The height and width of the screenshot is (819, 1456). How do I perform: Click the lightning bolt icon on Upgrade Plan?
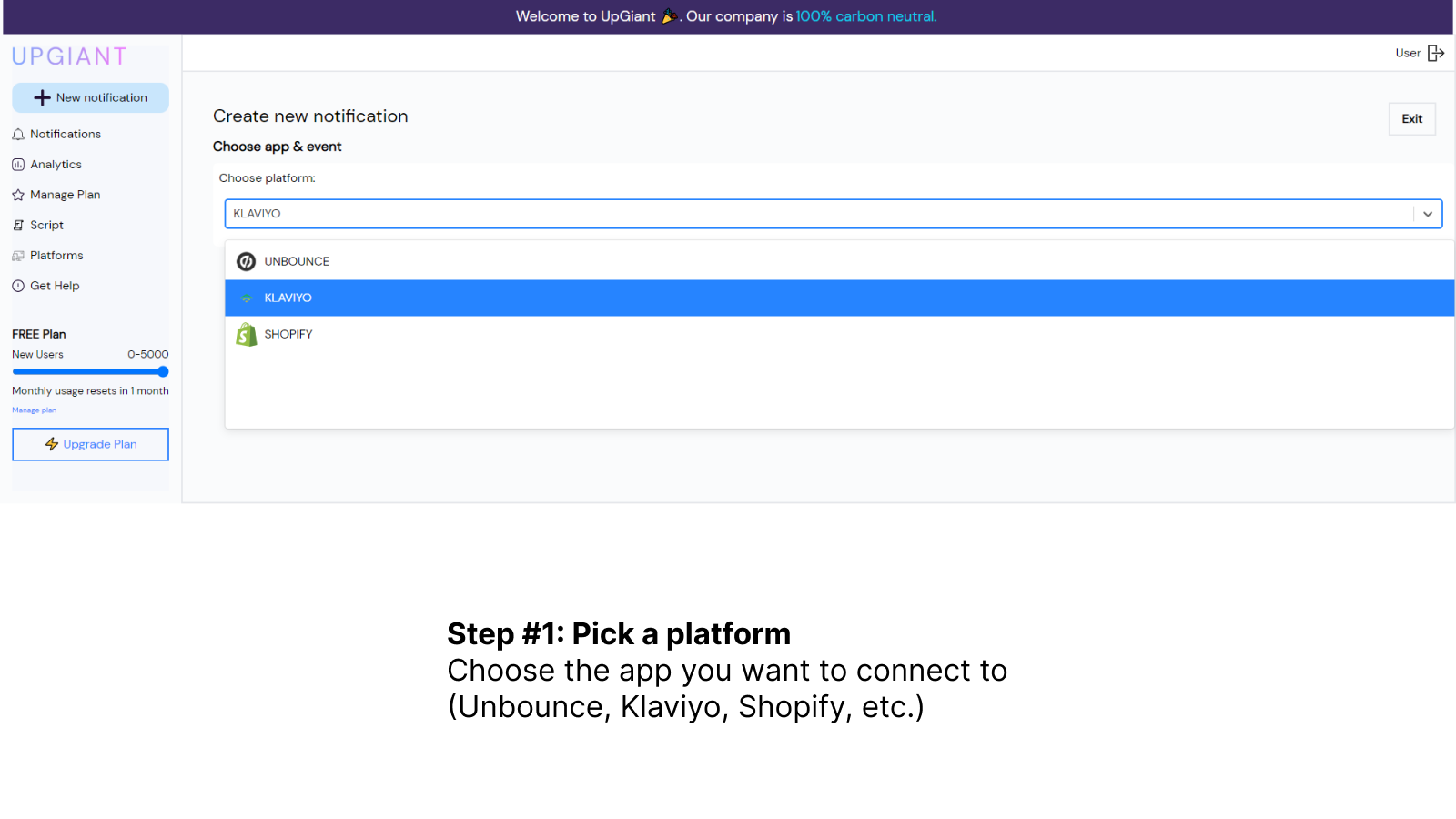point(52,444)
